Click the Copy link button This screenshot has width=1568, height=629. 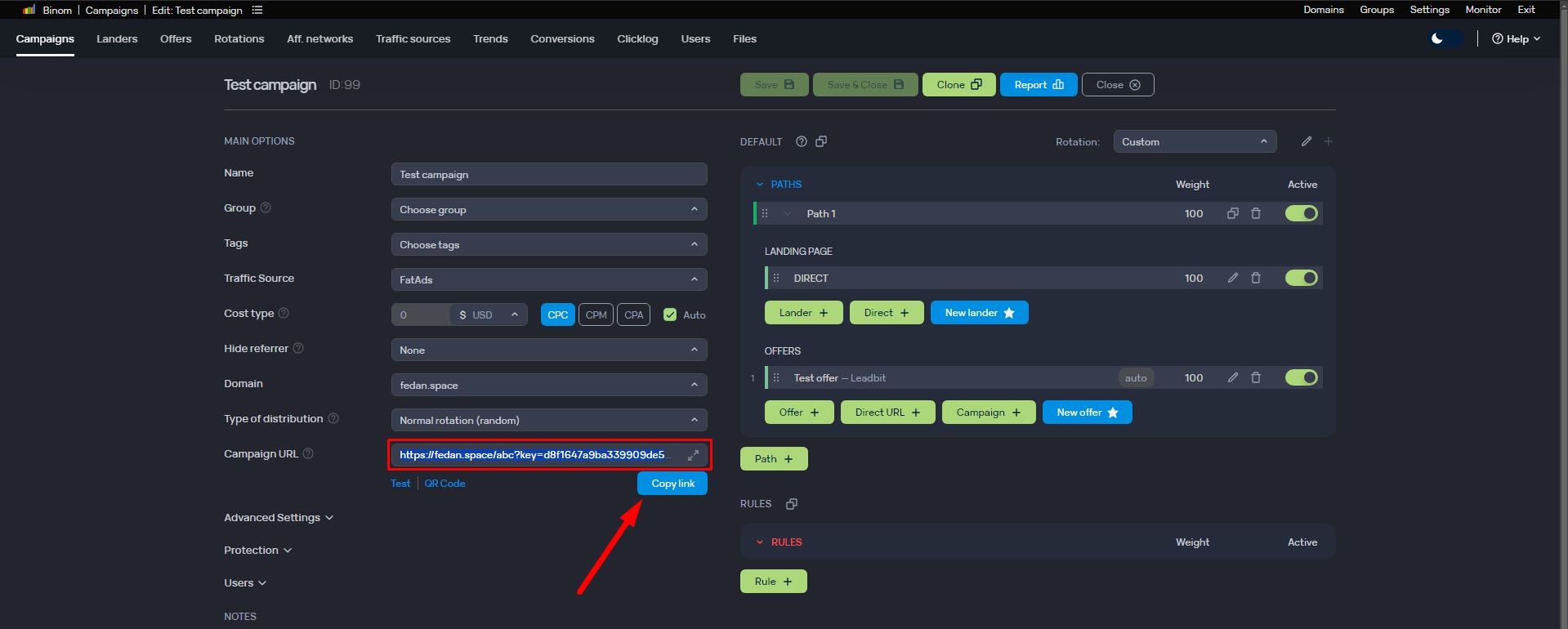(x=672, y=484)
